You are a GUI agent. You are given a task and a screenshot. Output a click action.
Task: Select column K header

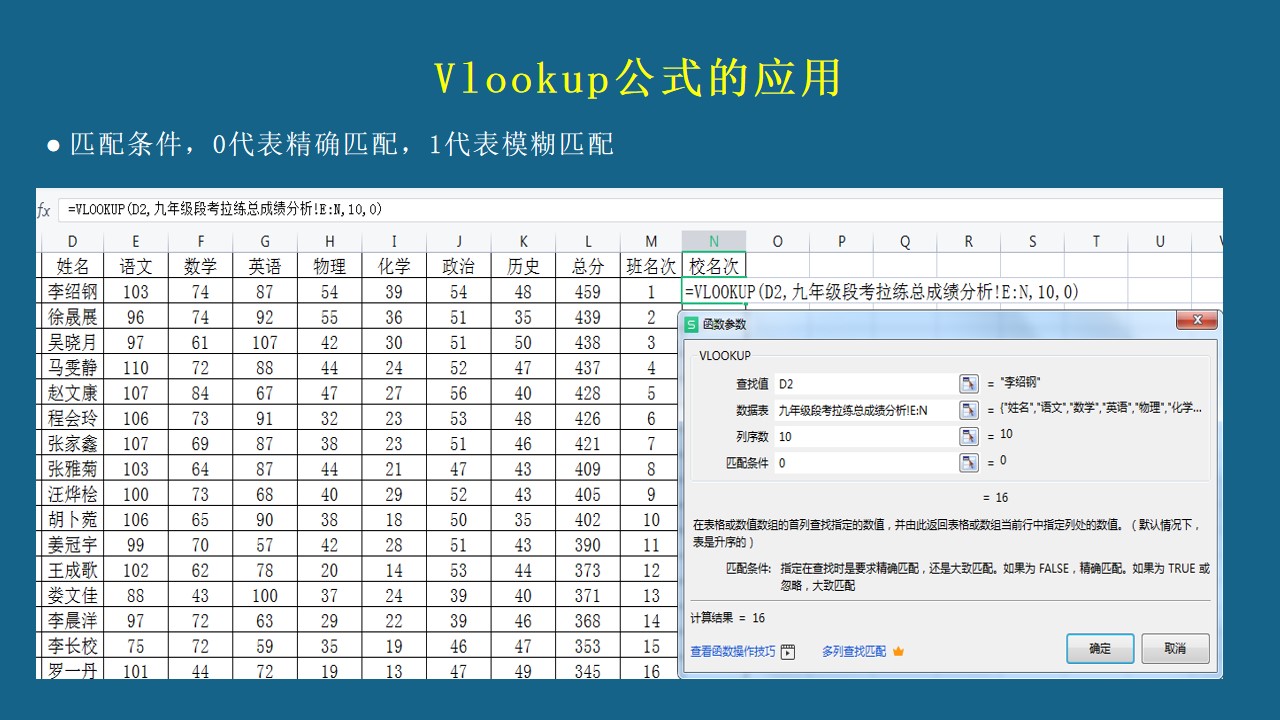pos(523,241)
